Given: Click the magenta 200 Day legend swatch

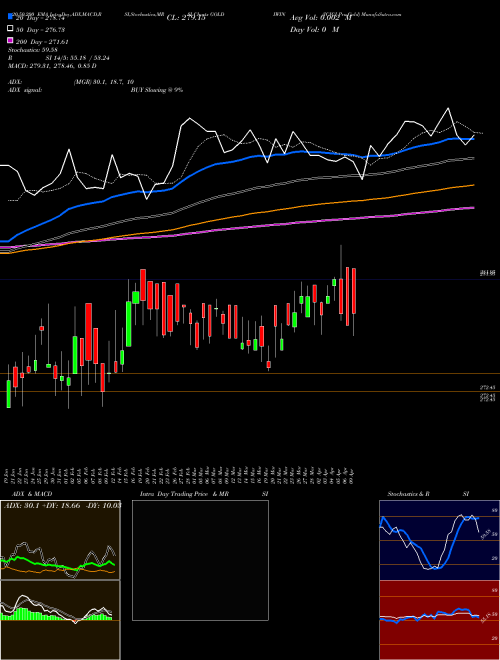Looking at the screenshot, I should pyautogui.click(x=11, y=40).
